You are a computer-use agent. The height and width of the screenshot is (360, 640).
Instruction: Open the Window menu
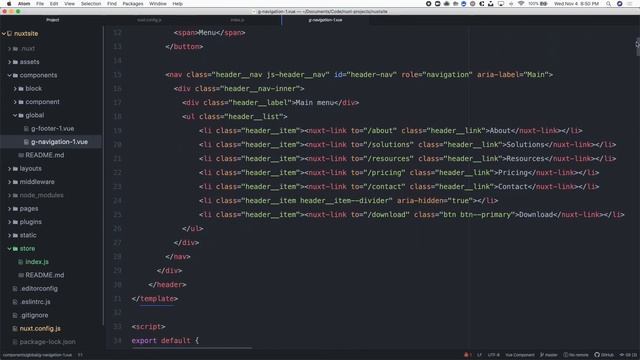pos(158,4)
